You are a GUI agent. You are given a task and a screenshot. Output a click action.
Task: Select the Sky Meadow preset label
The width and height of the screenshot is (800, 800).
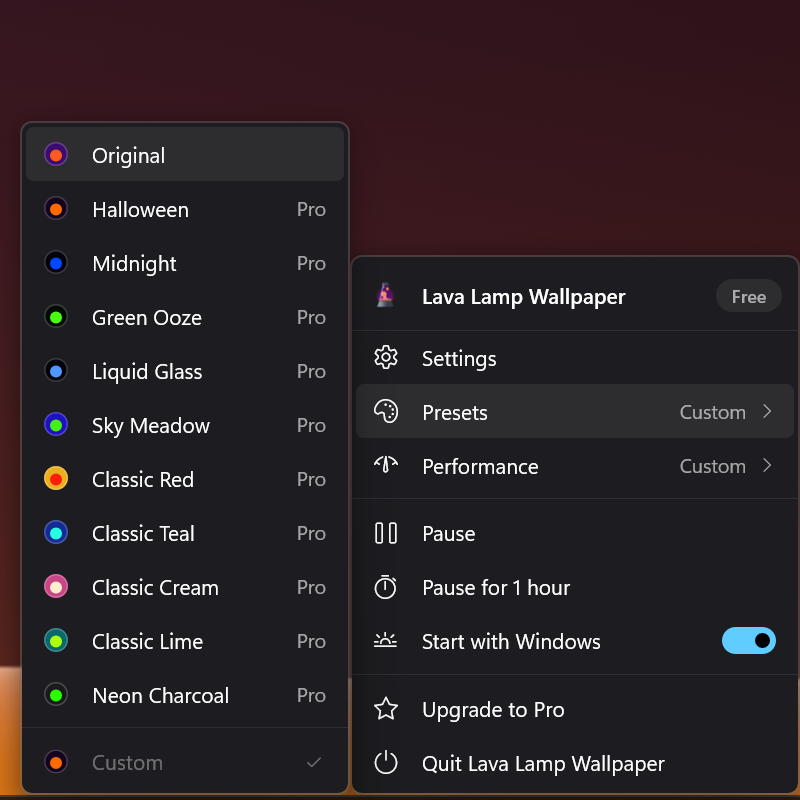(x=151, y=426)
